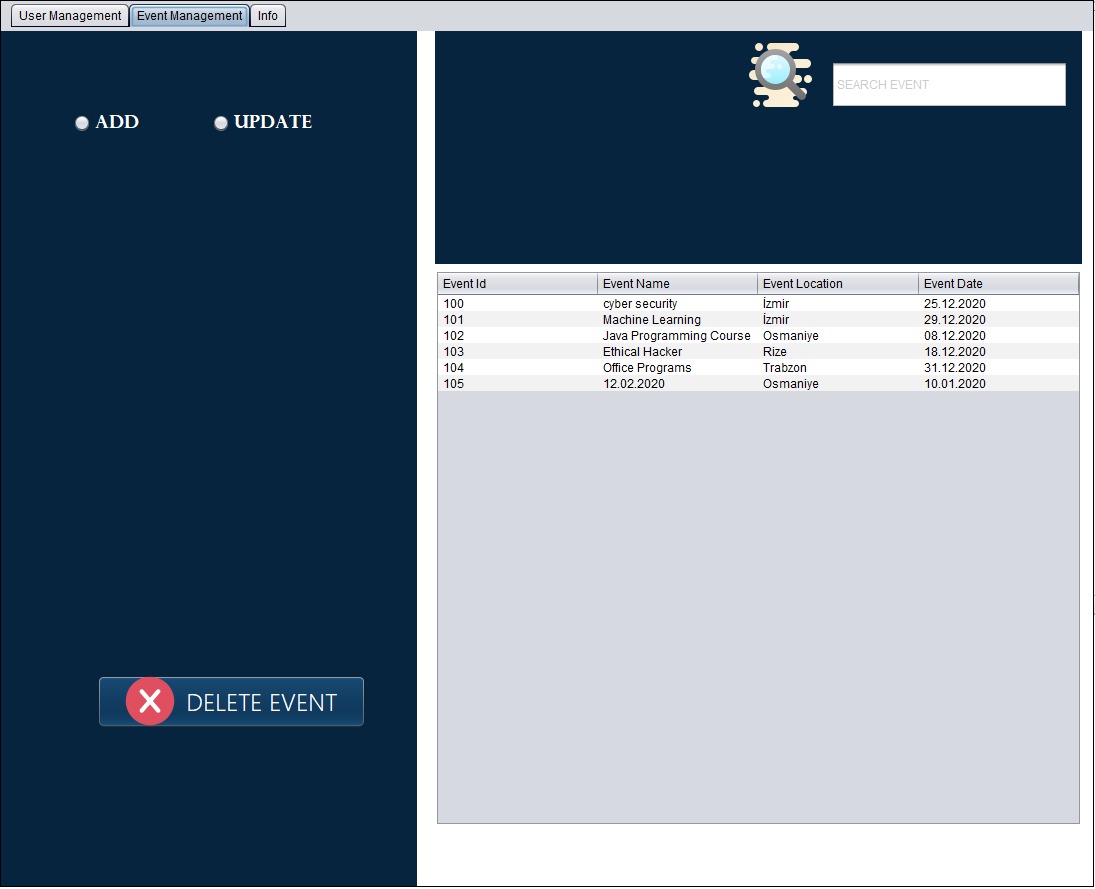
Task: Select event Id 102 cell
Action: click(x=517, y=336)
